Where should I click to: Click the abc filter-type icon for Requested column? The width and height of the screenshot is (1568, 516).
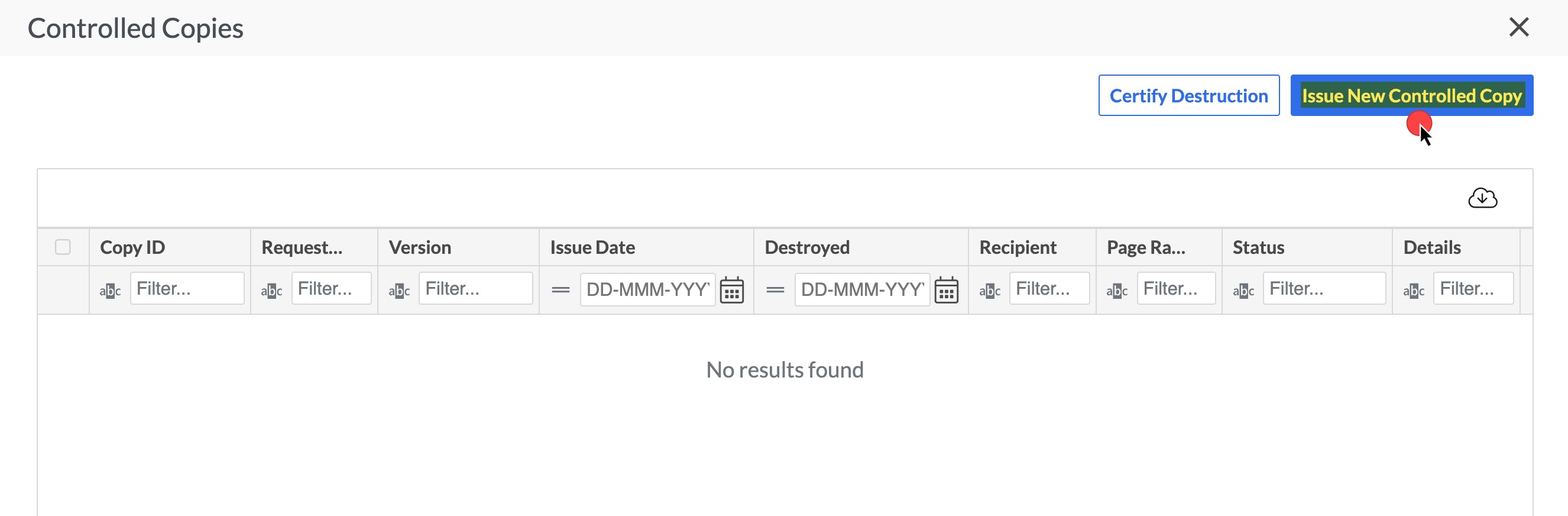coord(271,291)
